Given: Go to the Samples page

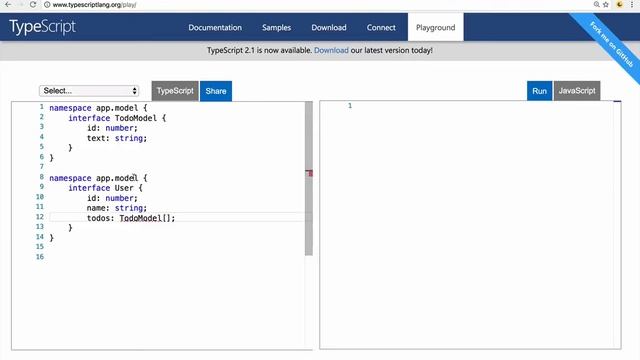Looking at the screenshot, I should [x=276, y=27].
